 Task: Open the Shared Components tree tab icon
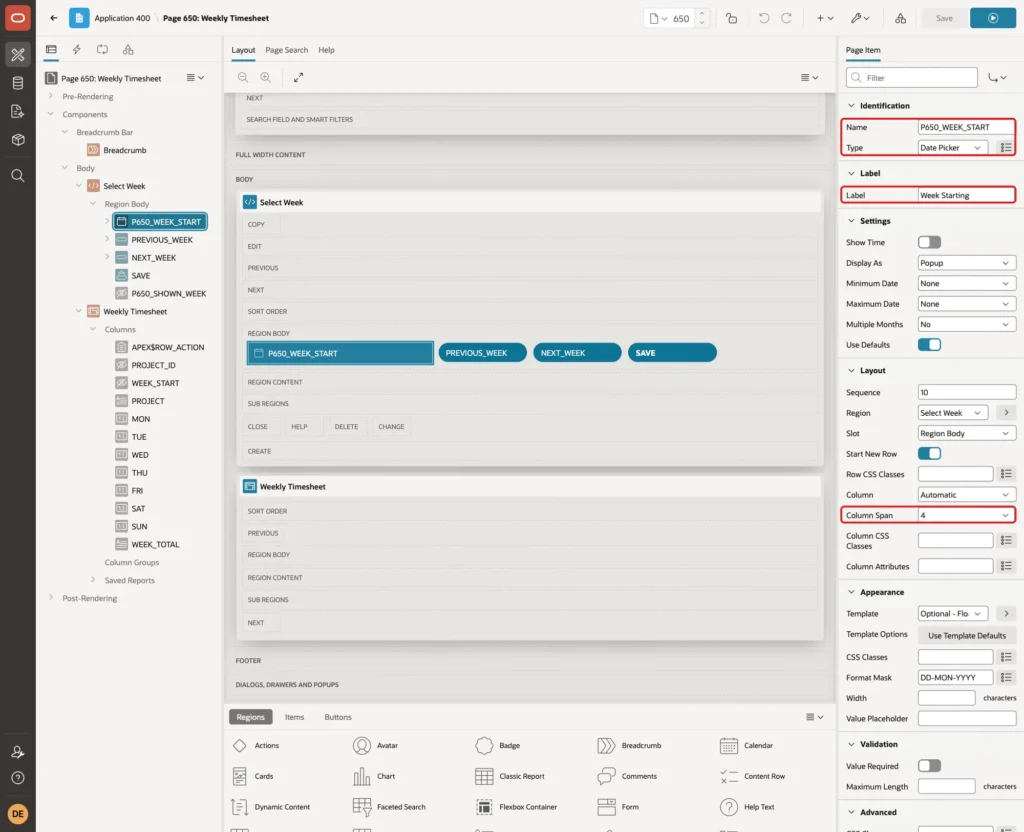(x=128, y=50)
